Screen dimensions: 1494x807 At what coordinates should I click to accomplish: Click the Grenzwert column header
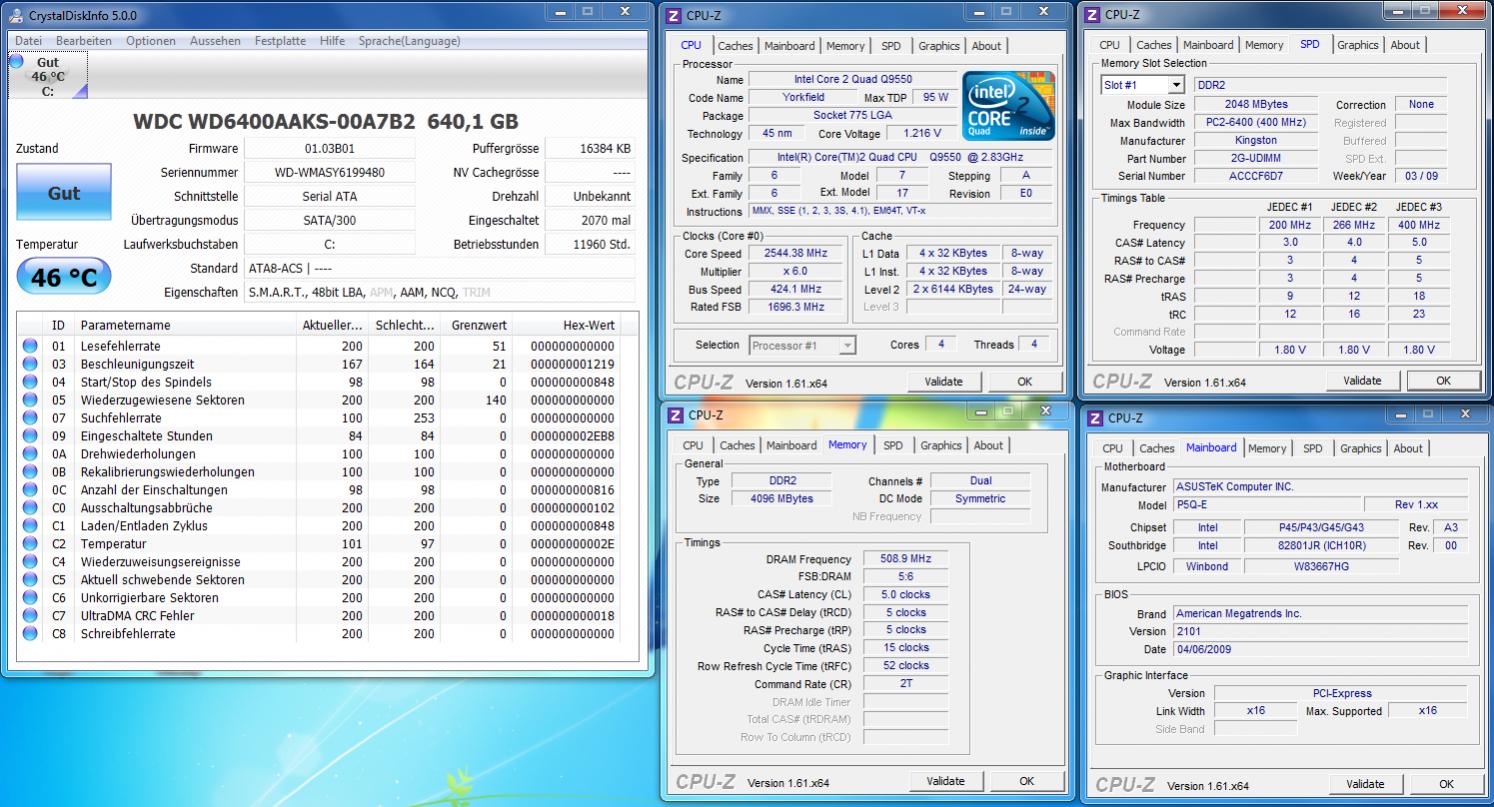476,325
